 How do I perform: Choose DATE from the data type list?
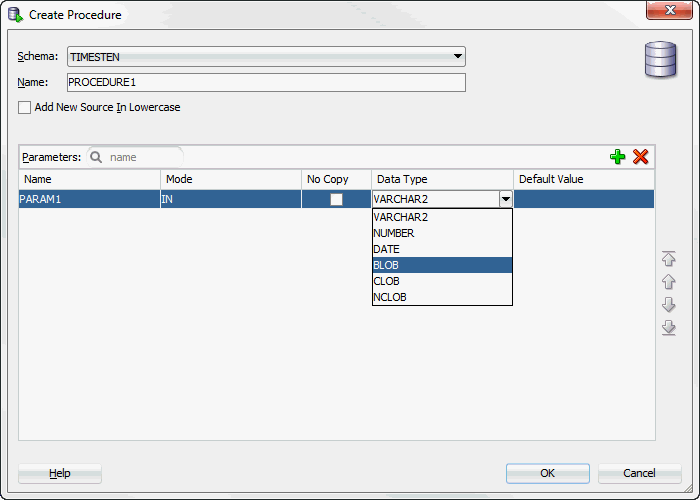pyautogui.click(x=442, y=250)
